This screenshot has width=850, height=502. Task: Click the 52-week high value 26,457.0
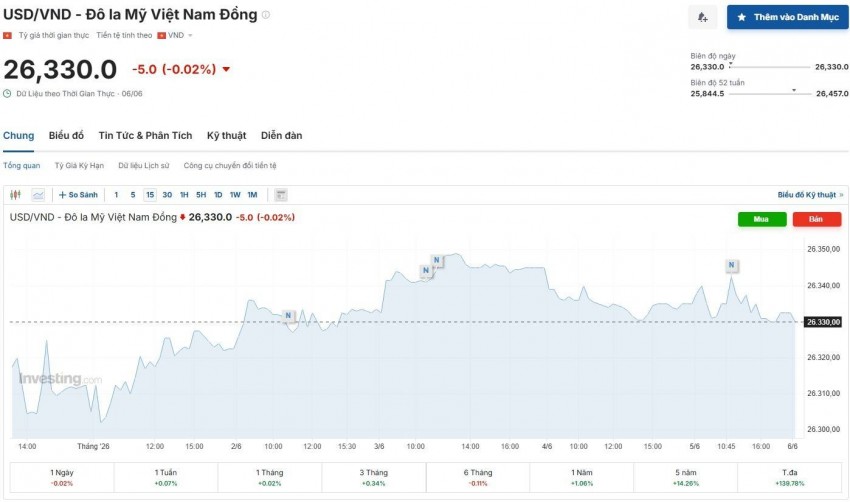(832, 94)
